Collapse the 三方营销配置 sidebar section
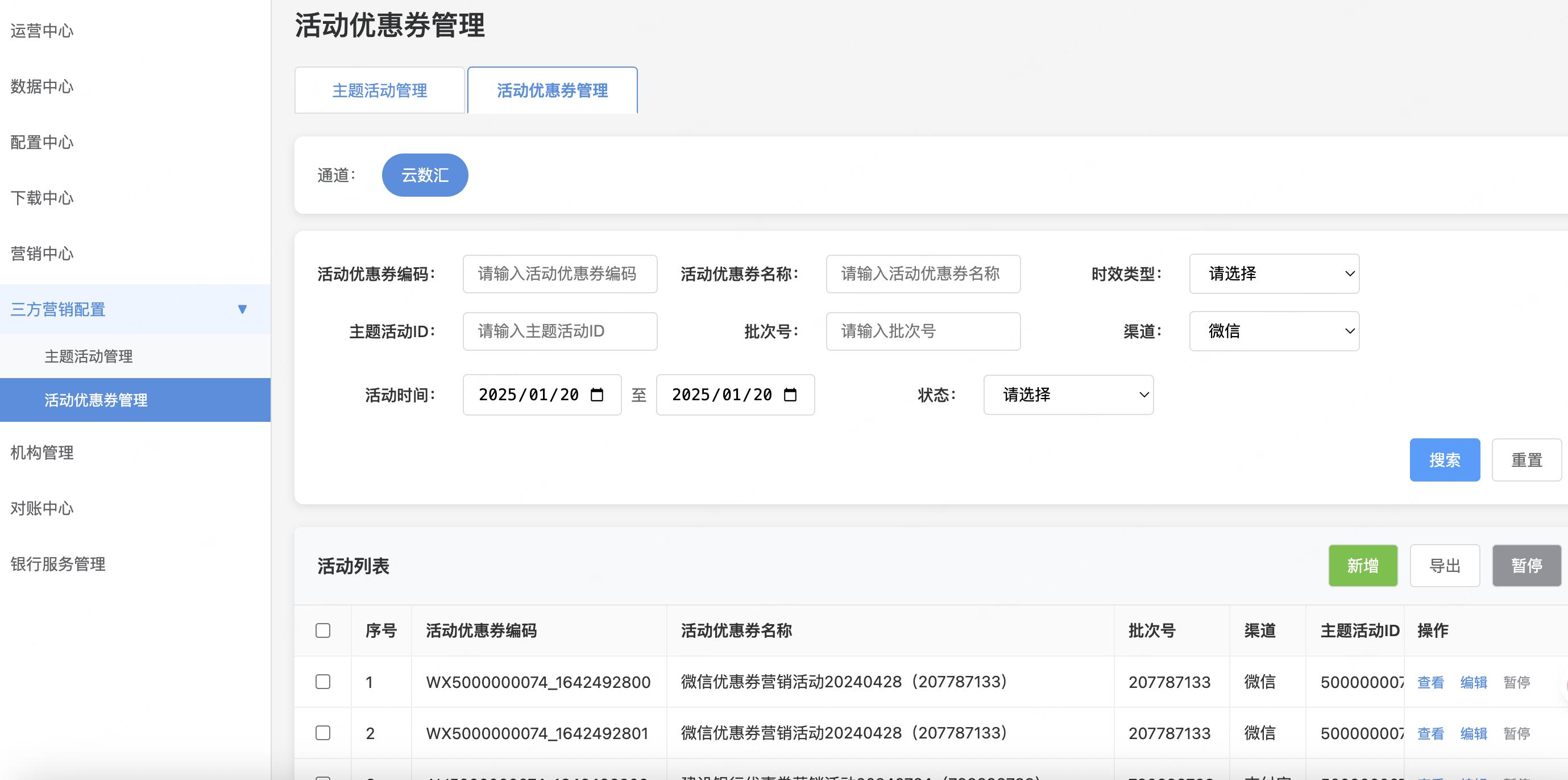The height and width of the screenshot is (780, 1568). click(x=243, y=309)
